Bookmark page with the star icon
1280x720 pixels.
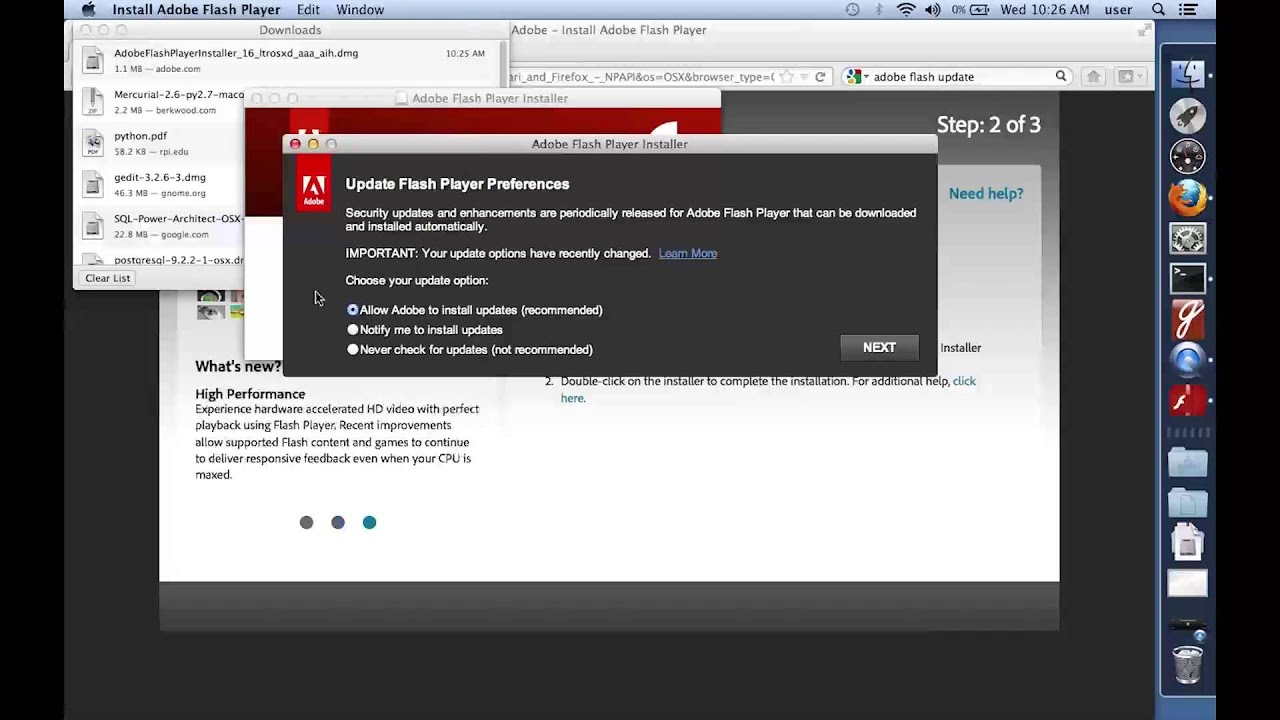pos(786,77)
